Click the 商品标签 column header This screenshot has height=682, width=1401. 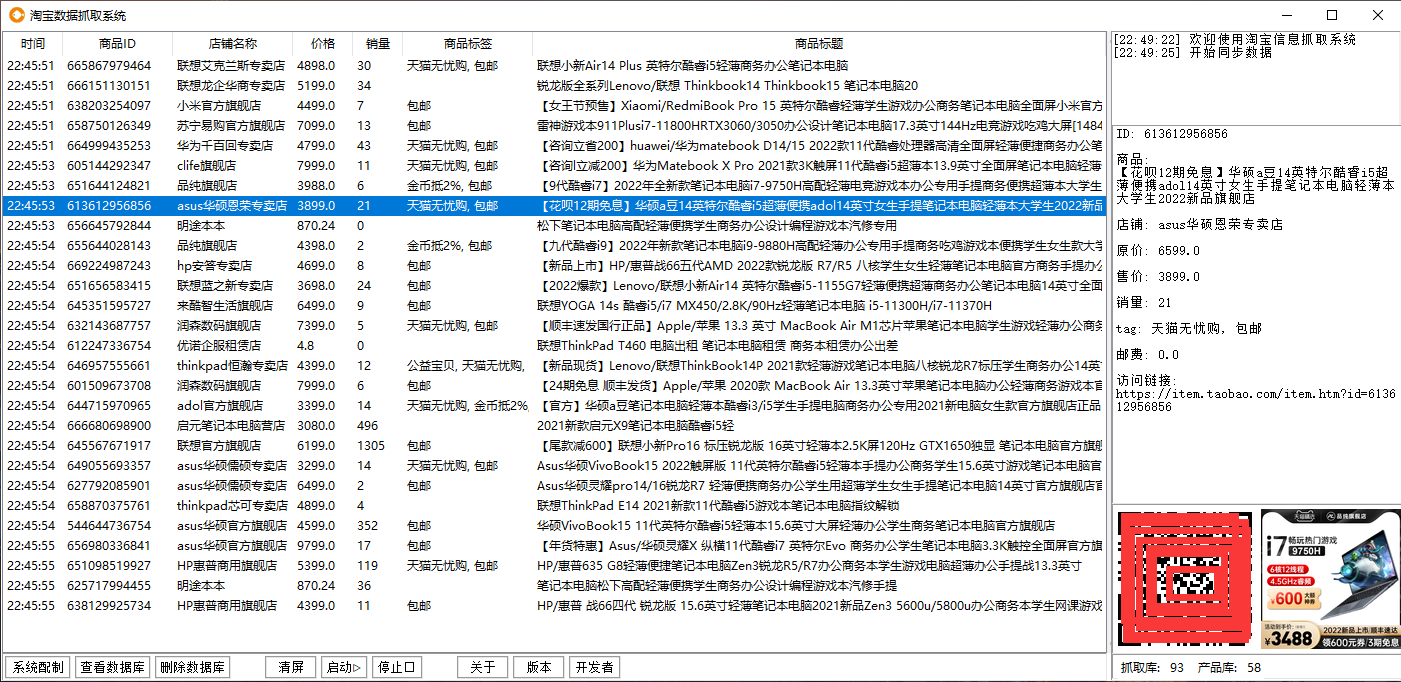pyautogui.click(x=468, y=44)
